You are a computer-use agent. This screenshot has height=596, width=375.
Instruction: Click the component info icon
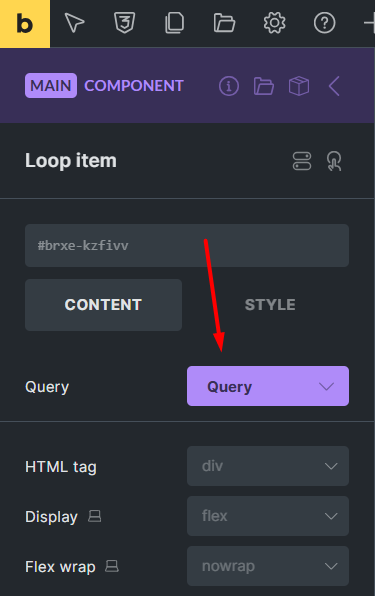pos(229,86)
